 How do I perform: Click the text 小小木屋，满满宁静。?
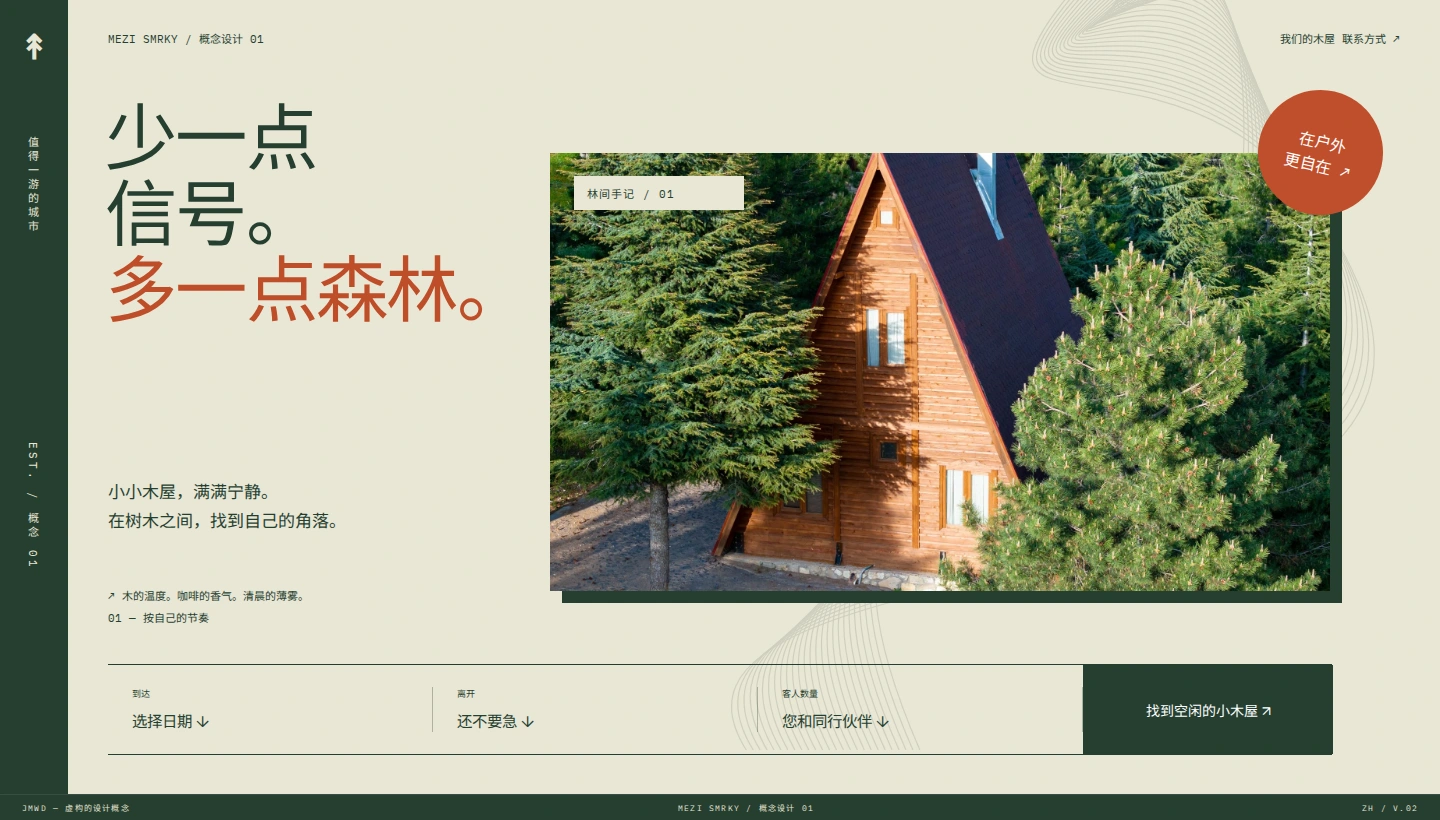click(190, 492)
